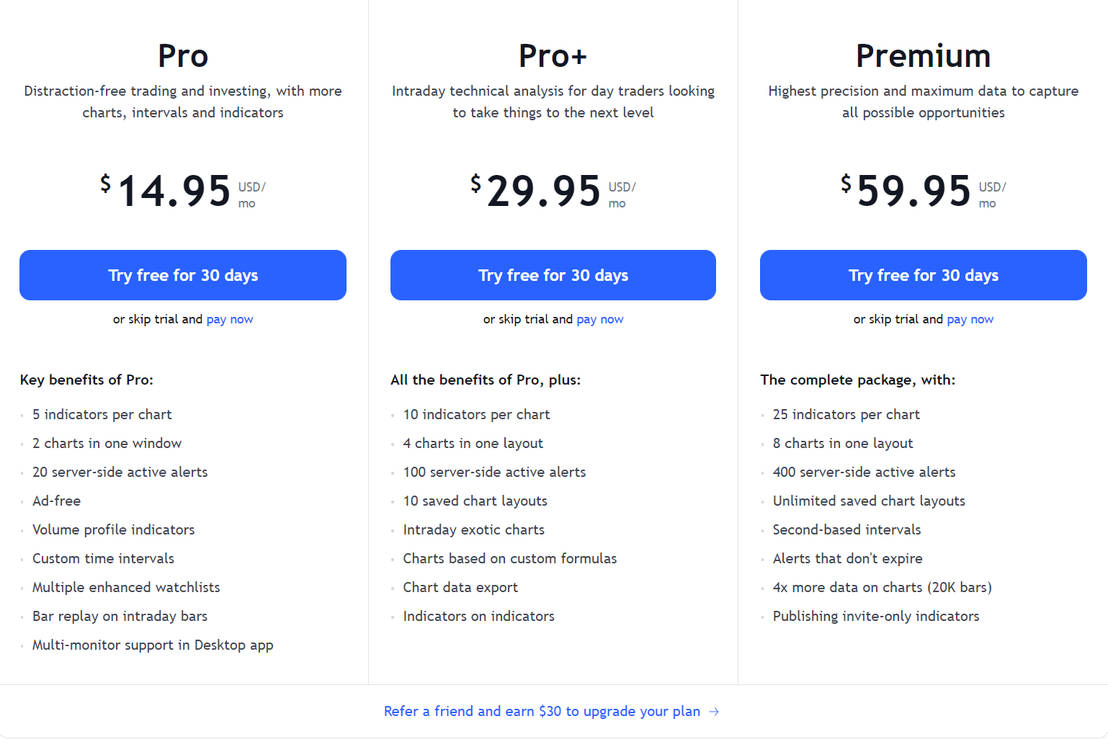Click 'Try free for 30 days' under Pro

tap(182, 274)
